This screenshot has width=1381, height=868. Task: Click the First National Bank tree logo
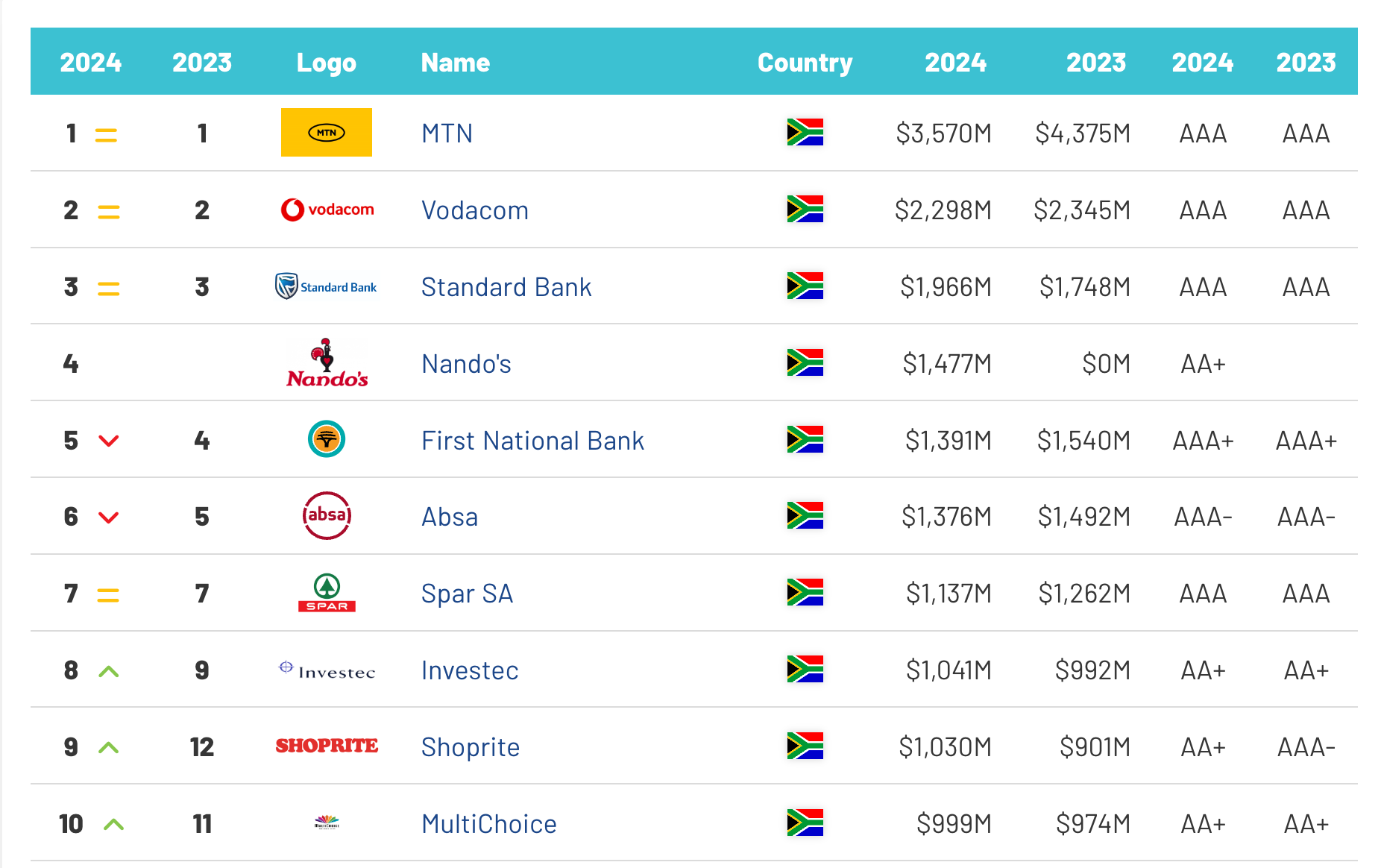coord(327,439)
